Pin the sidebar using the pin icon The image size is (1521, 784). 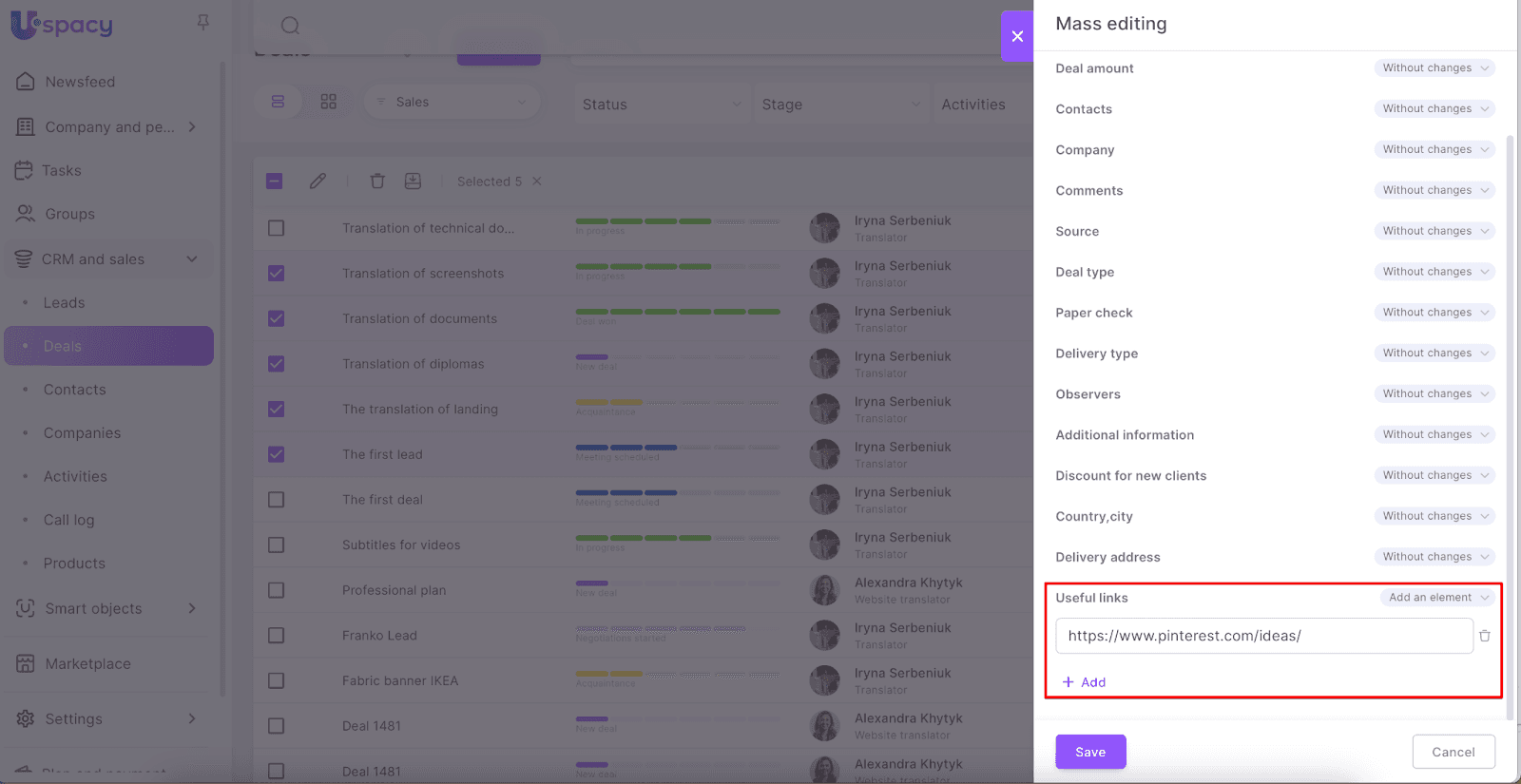202,22
